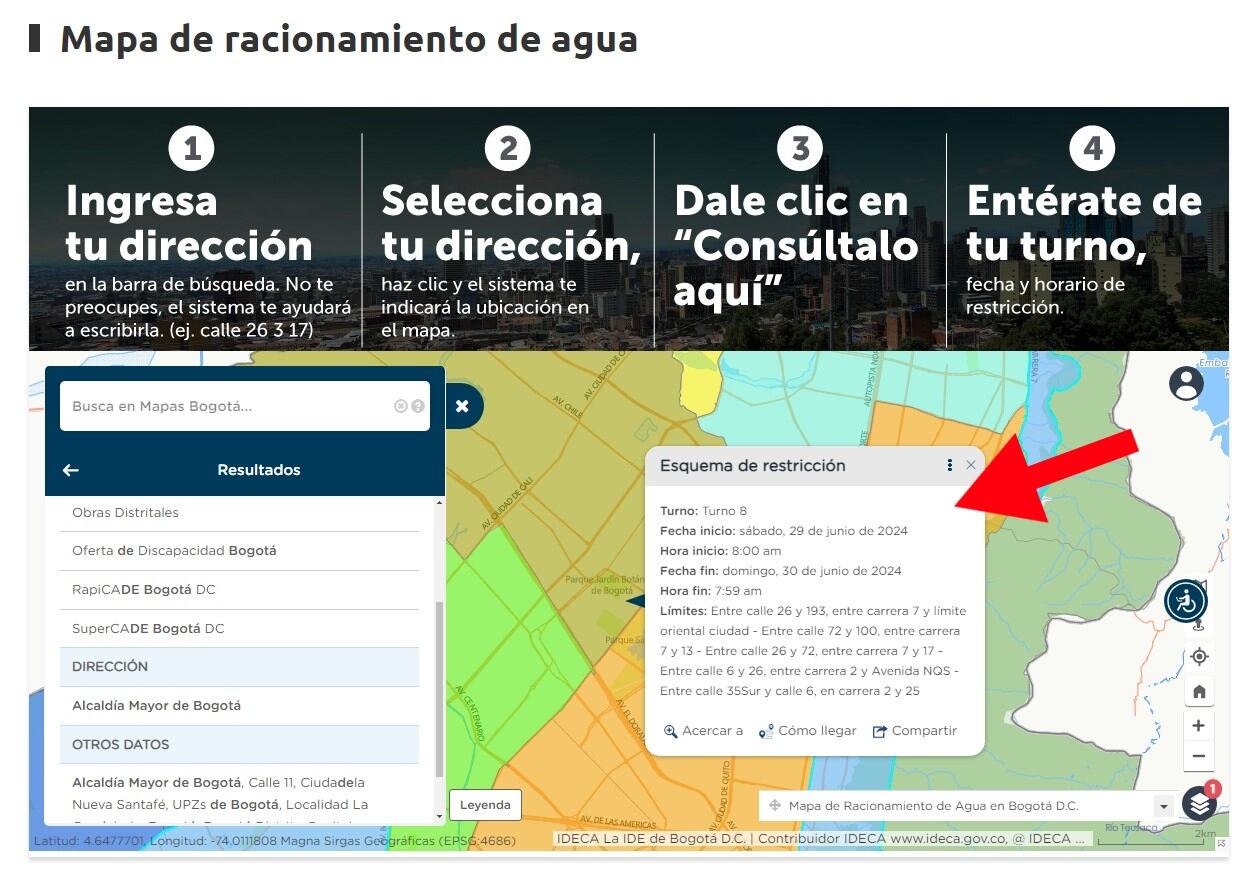Click Compartir in the popup

pyautogui.click(x=915, y=731)
